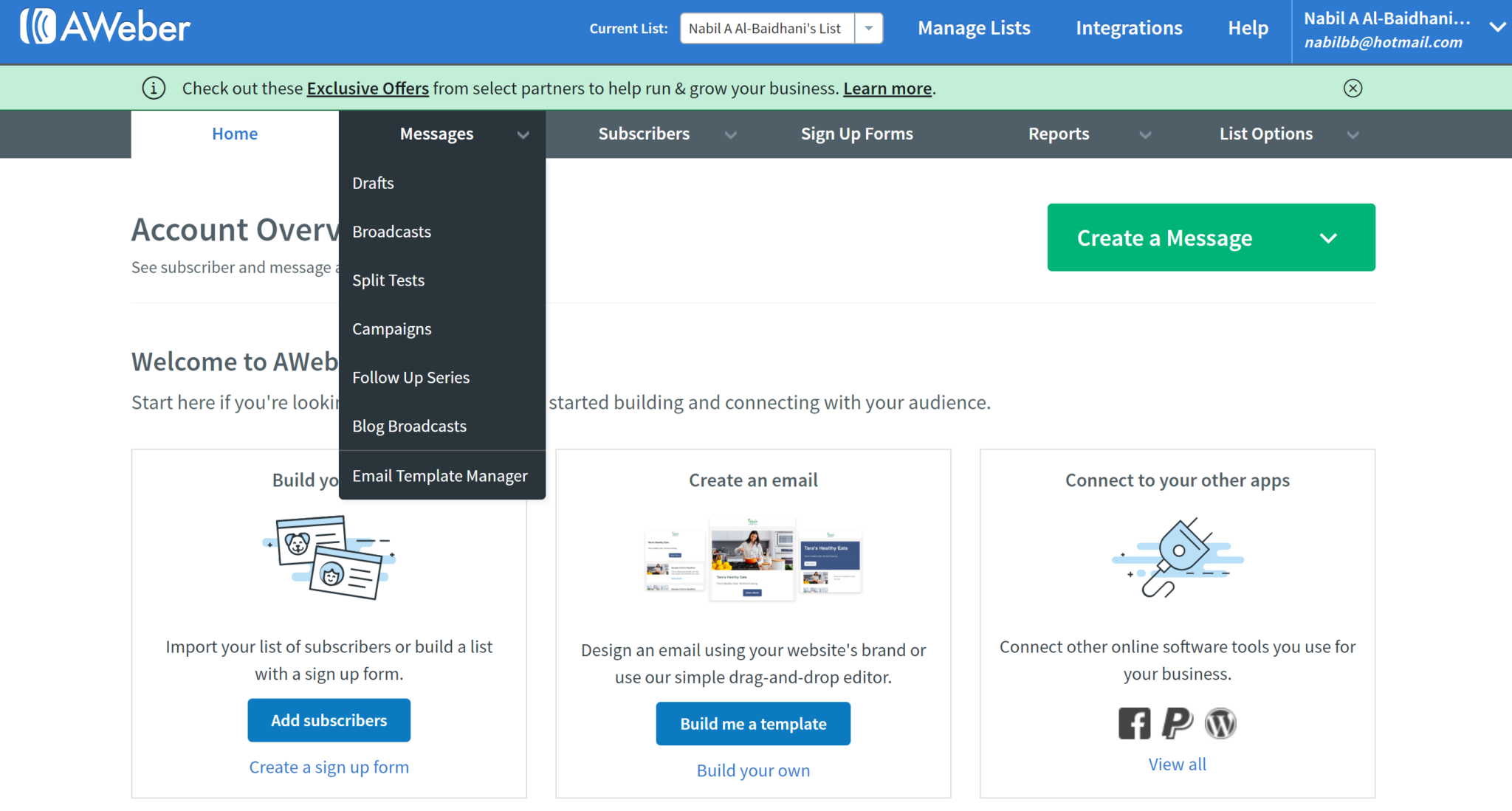Open the Reports tab
Screen dimensions: 1512x811
click(x=1059, y=134)
